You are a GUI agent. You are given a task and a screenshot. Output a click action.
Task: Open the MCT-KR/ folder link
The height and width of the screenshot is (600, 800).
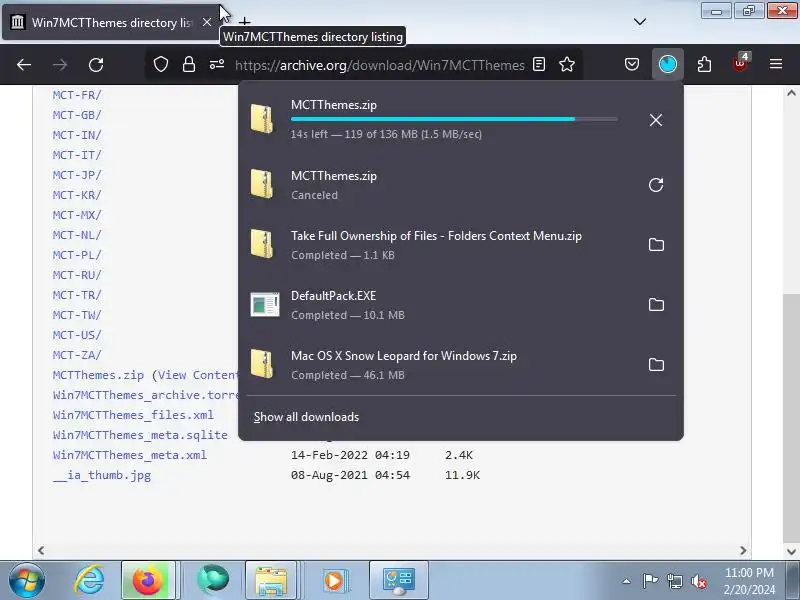[x=77, y=195]
